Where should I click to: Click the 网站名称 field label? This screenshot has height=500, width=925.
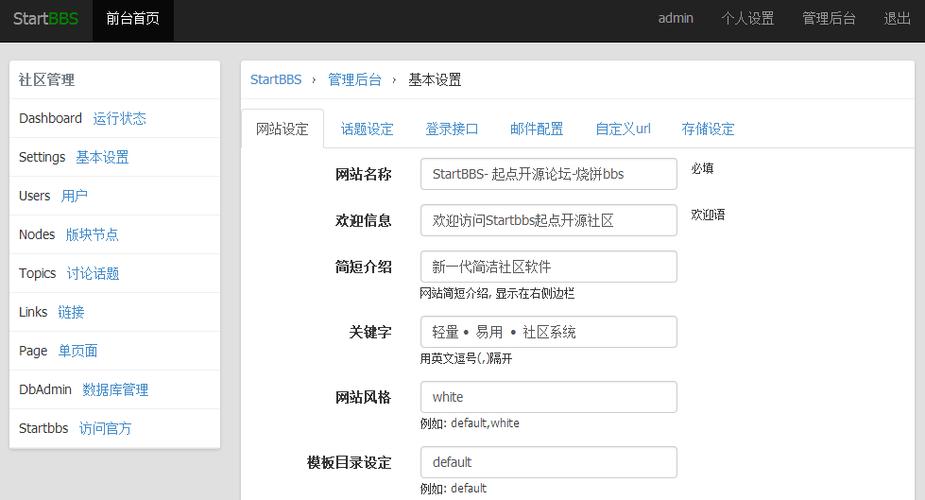tap(363, 174)
